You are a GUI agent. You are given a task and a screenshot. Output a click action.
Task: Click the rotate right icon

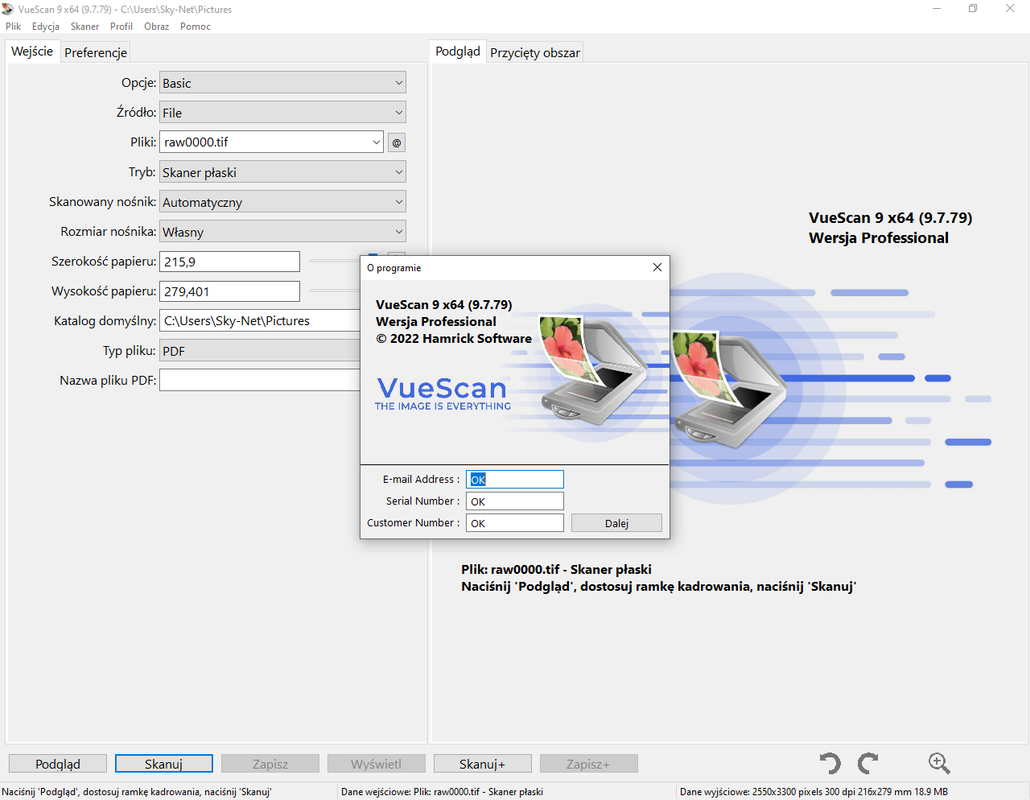pos(868,763)
